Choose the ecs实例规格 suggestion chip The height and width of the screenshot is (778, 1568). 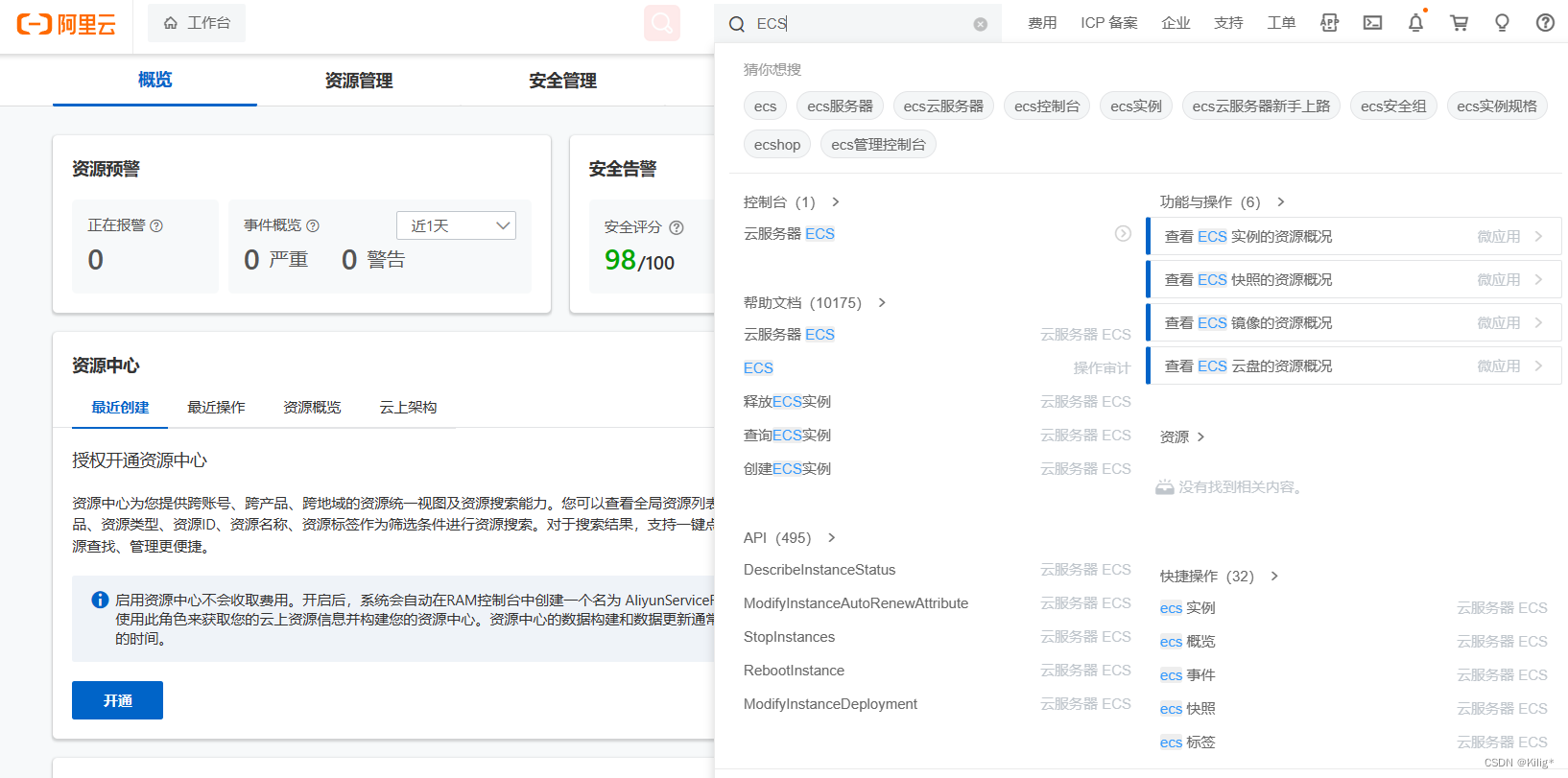pyautogui.click(x=1497, y=106)
